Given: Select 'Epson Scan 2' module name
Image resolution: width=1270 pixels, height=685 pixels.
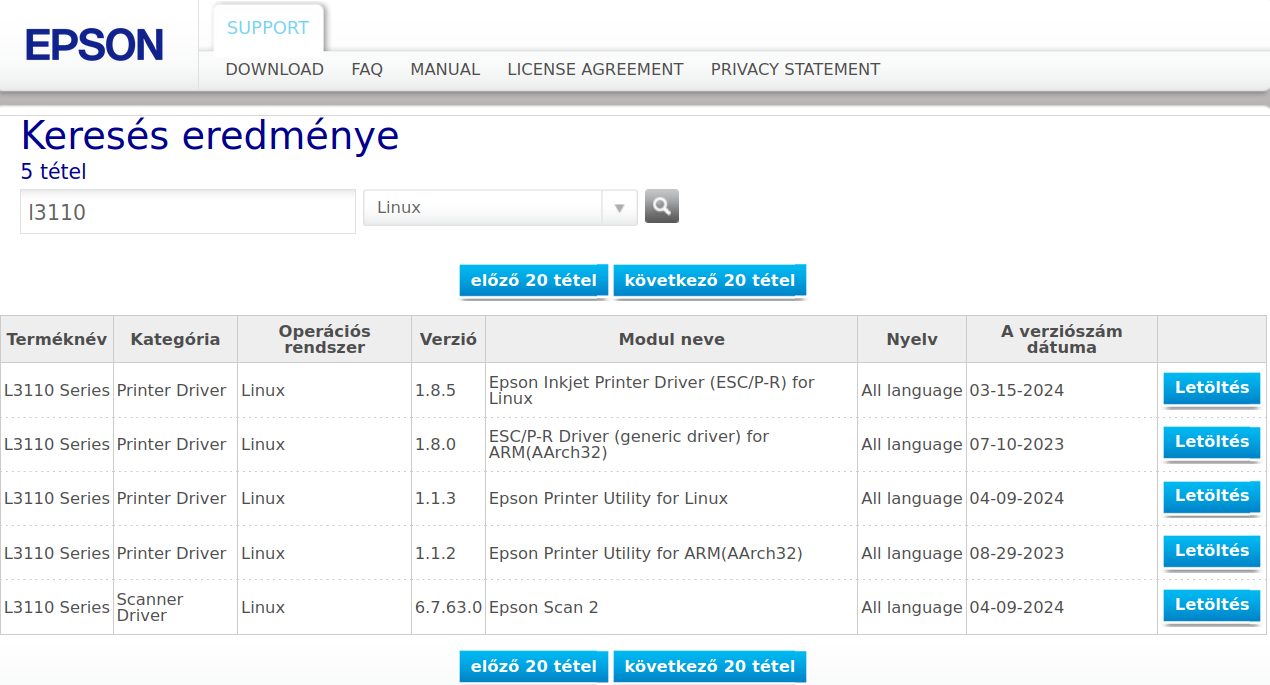Looking at the screenshot, I should (x=543, y=607).
